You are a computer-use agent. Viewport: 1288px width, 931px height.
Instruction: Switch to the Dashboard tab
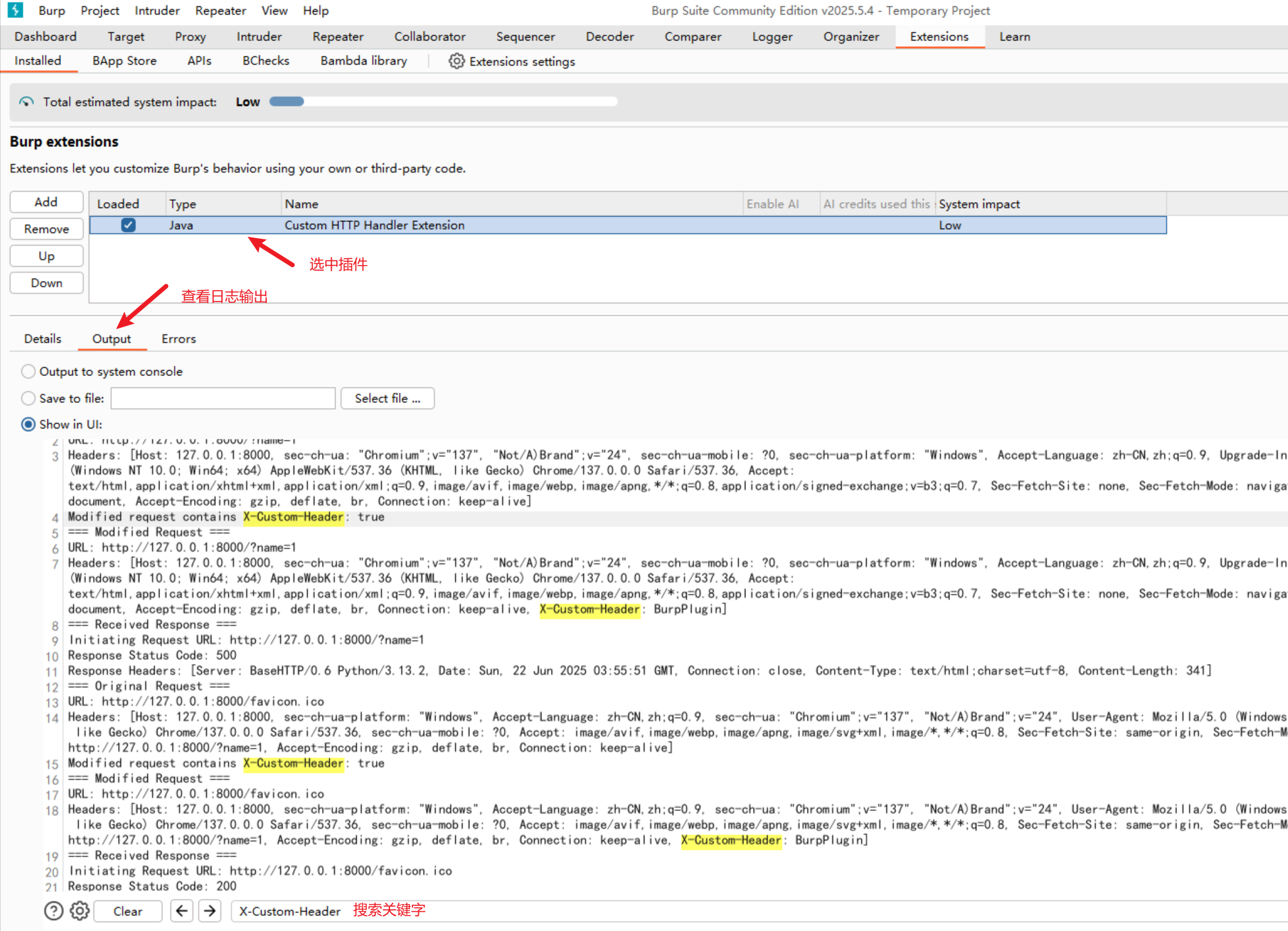(46, 37)
